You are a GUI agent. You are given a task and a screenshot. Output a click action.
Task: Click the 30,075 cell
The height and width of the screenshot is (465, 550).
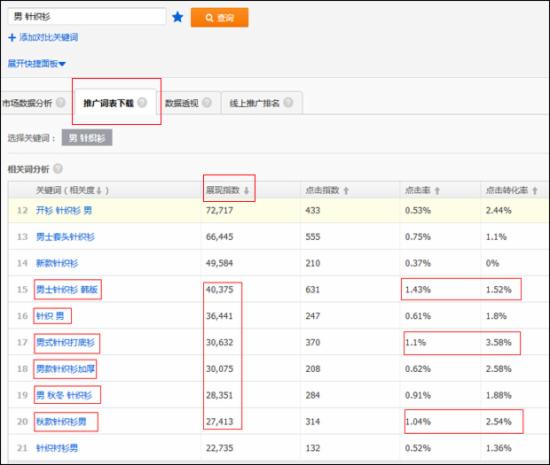pyautogui.click(x=219, y=369)
